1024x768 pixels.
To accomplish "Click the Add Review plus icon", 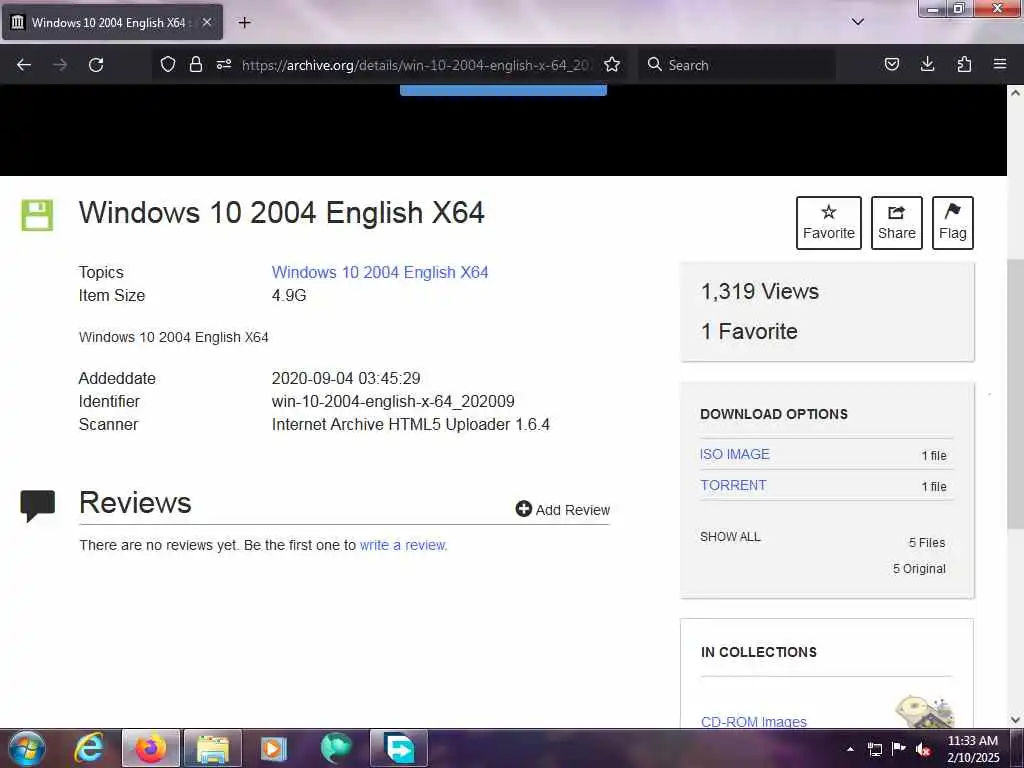I will [x=524, y=509].
